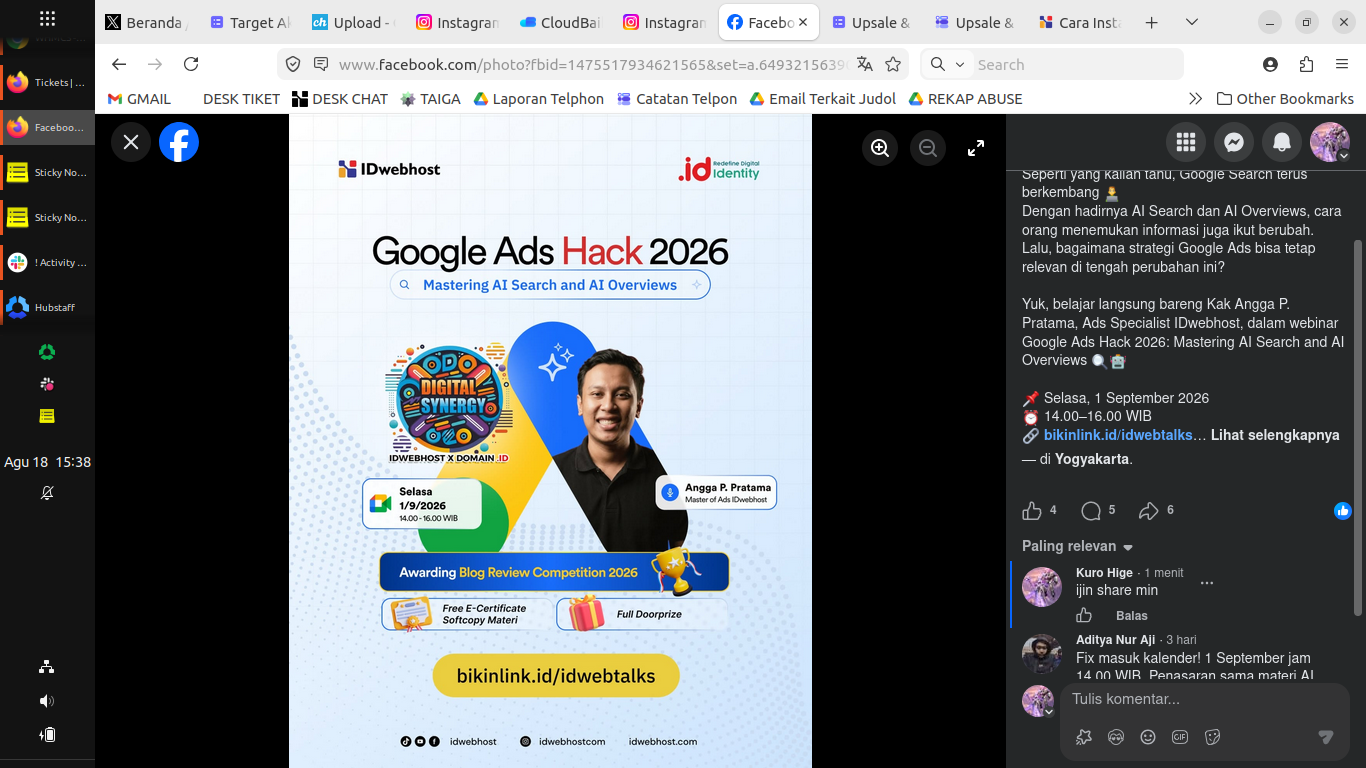Show more bookmarks chevron
This screenshot has height=768, width=1366.
[x=1195, y=99]
